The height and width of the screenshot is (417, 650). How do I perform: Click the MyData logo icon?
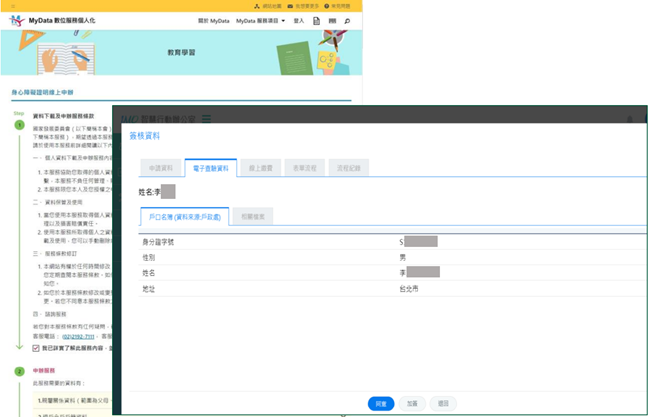tap(17, 20)
